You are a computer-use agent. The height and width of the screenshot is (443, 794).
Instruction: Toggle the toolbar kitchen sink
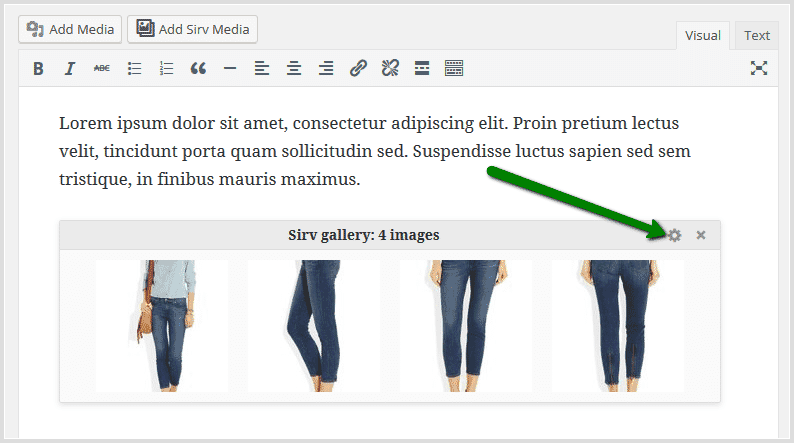[x=454, y=68]
